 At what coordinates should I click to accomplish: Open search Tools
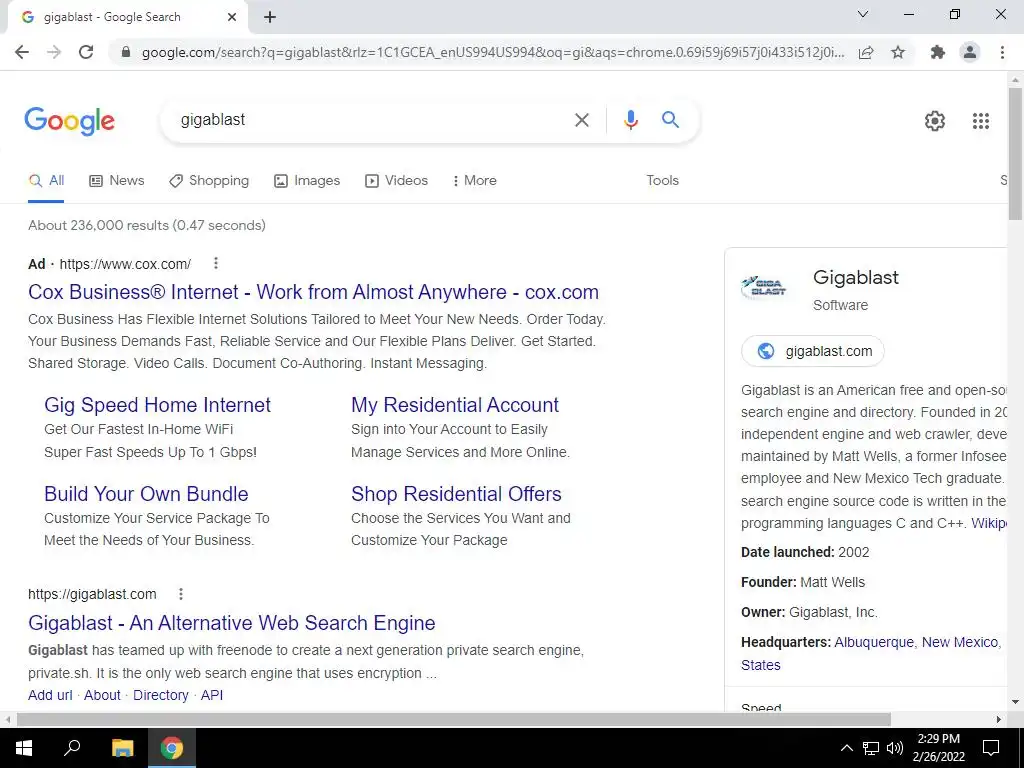[x=662, y=181]
